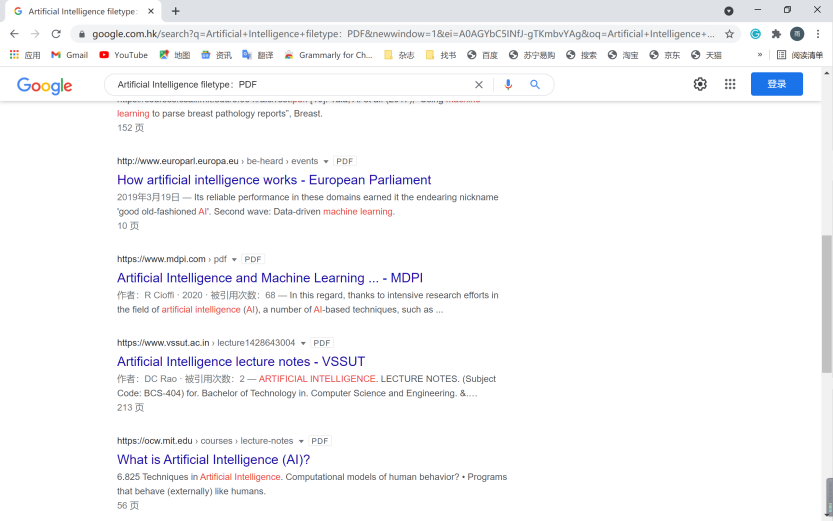833x521 pixels.
Task: Open the Google apps grid icon
Action: point(730,84)
